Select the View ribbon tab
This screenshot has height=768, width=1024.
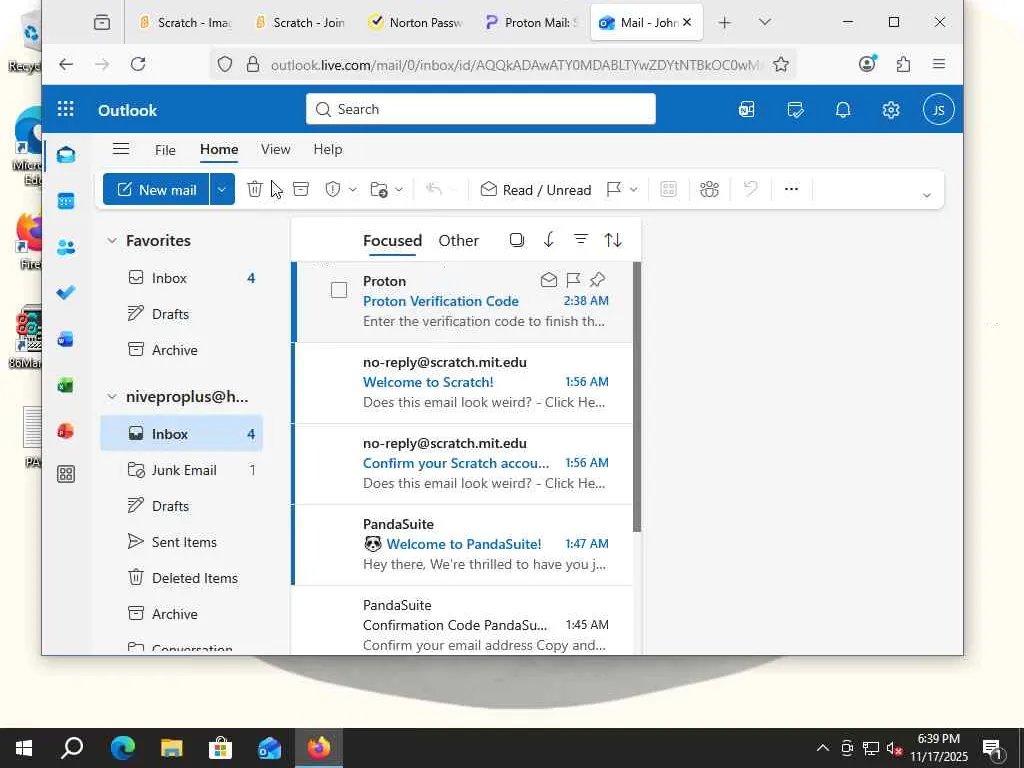pos(276,150)
